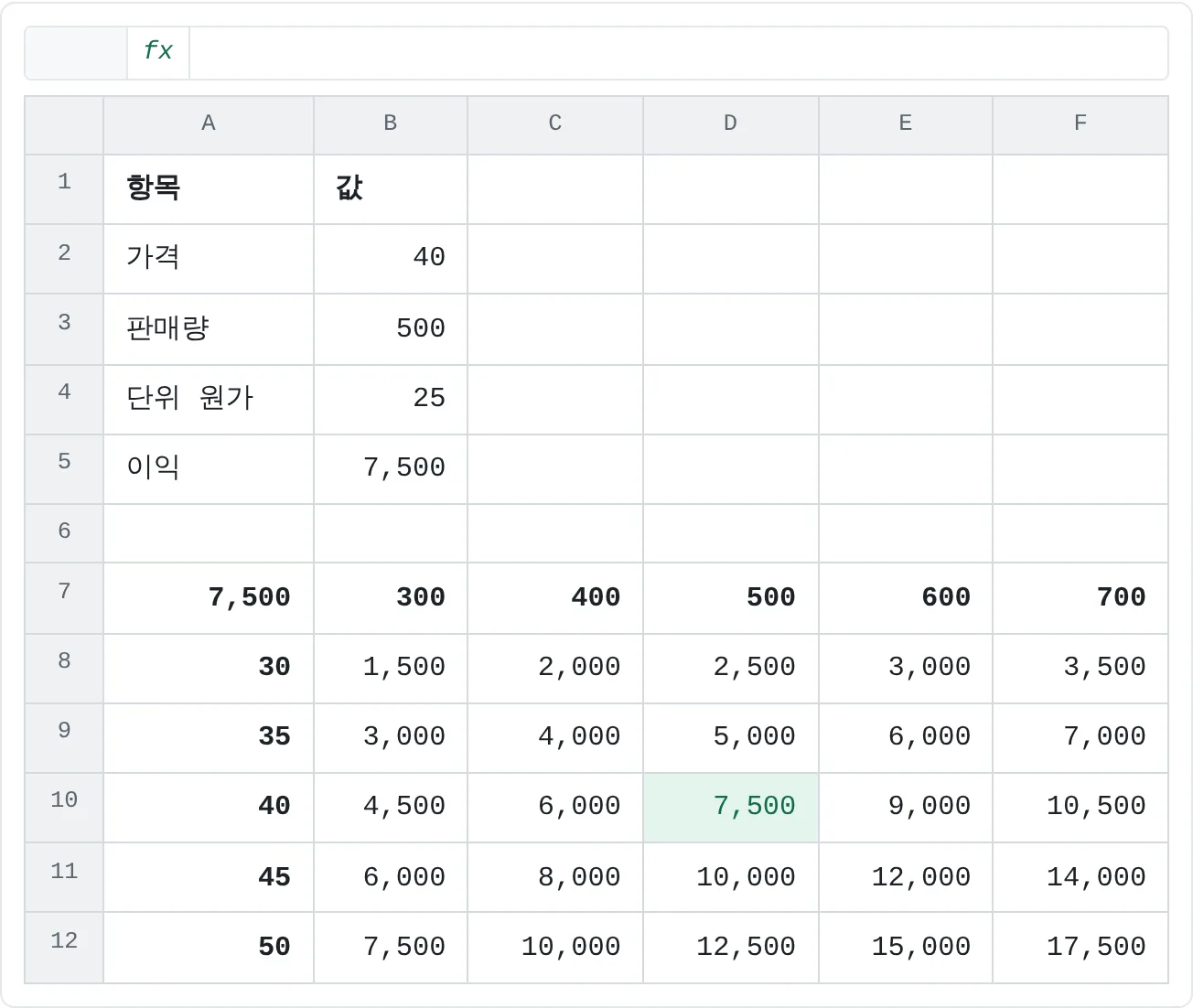Select column C header

555,124
